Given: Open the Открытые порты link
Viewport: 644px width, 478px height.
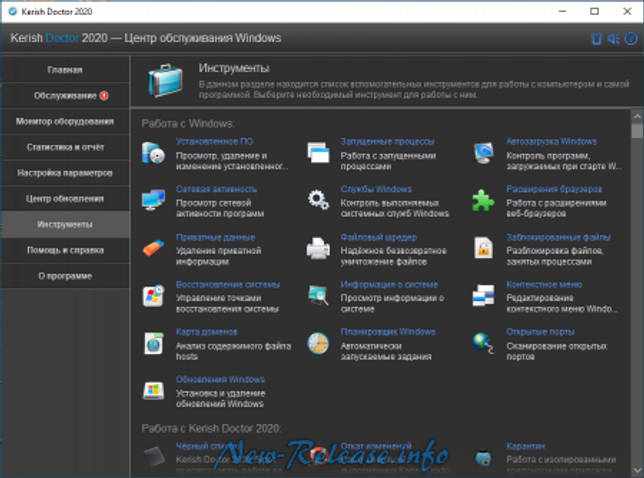Looking at the screenshot, I should click(x=540, y=331).
